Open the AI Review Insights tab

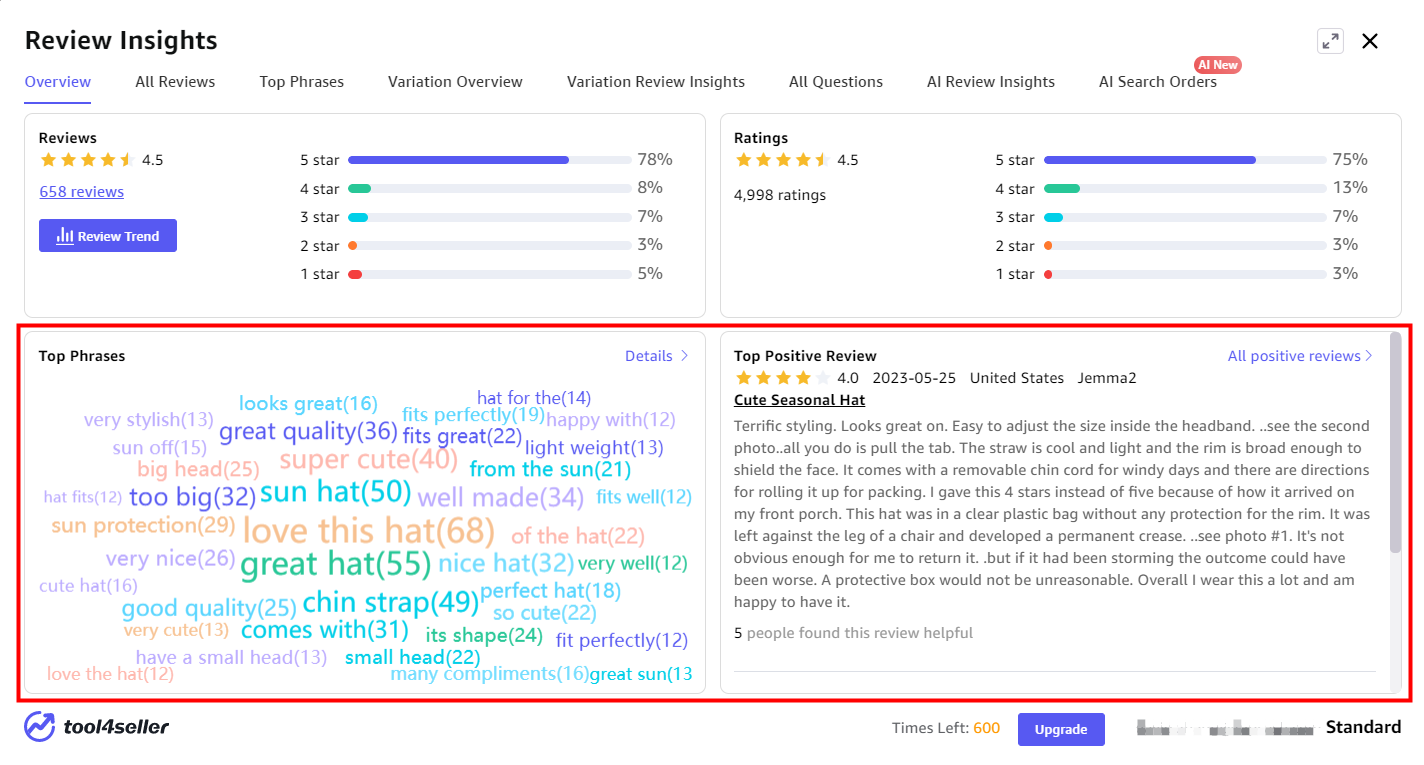[x=990, y=82]
